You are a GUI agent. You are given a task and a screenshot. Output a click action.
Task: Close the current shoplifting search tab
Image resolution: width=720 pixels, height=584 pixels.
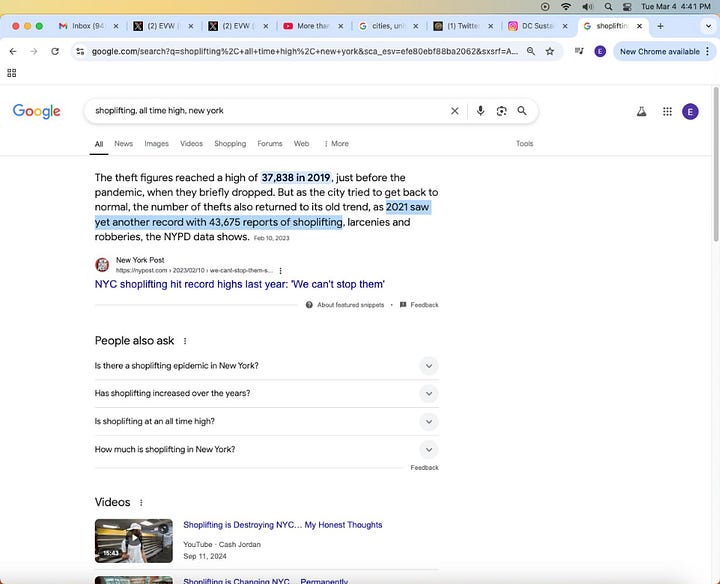point(639,26)
